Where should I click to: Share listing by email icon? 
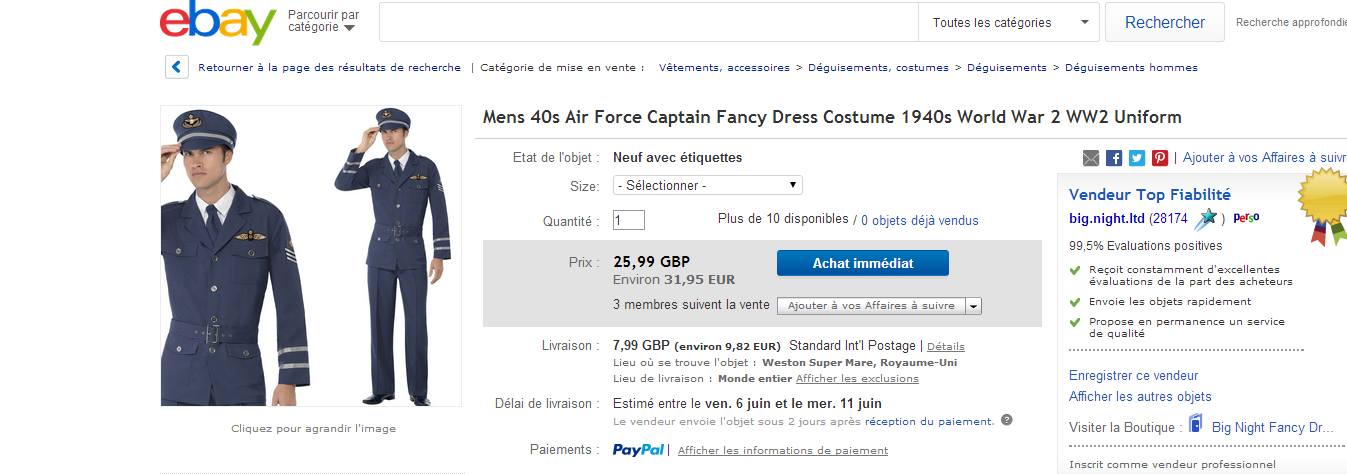tap(1091, 158)
